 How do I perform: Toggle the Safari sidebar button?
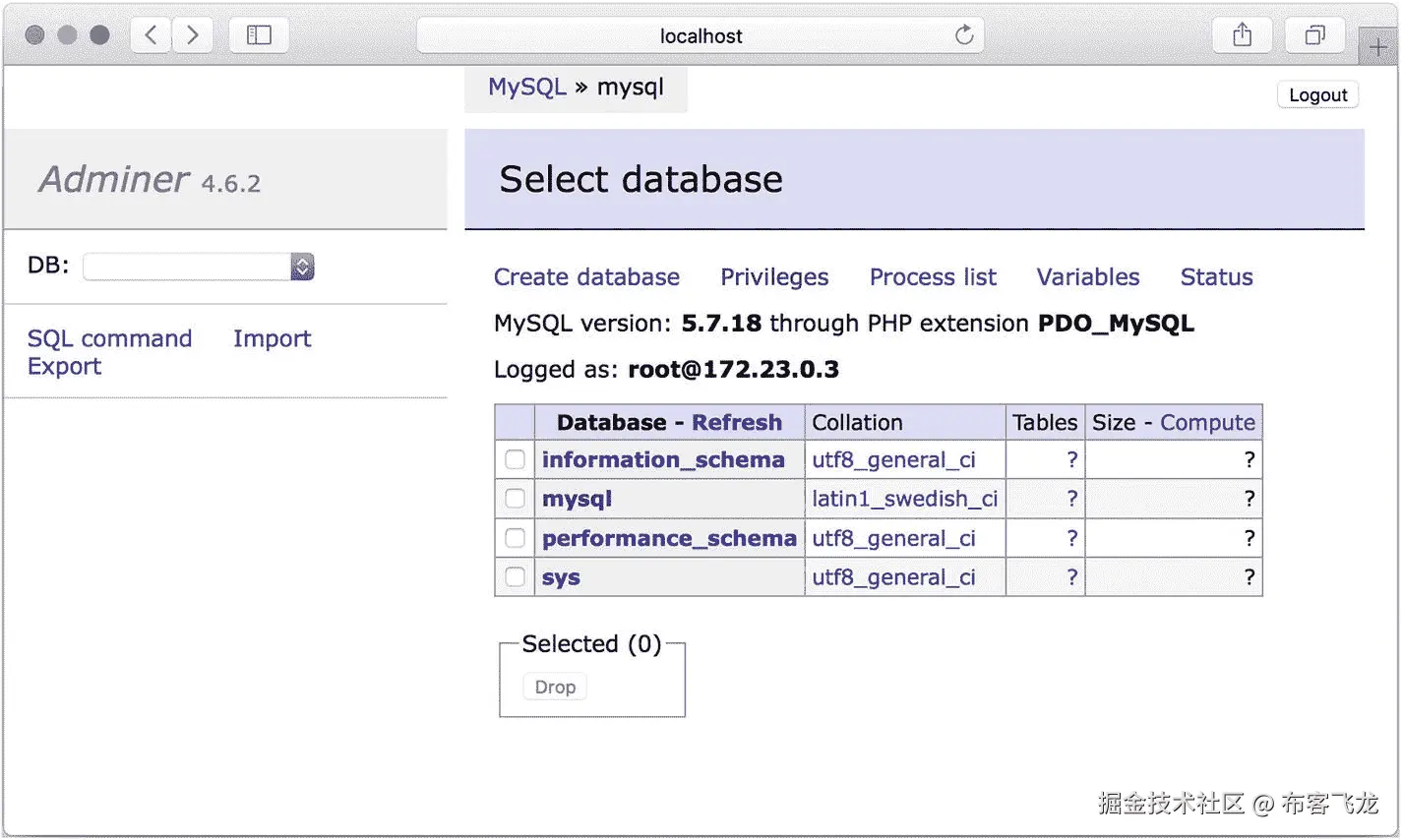tap(259, 35)
